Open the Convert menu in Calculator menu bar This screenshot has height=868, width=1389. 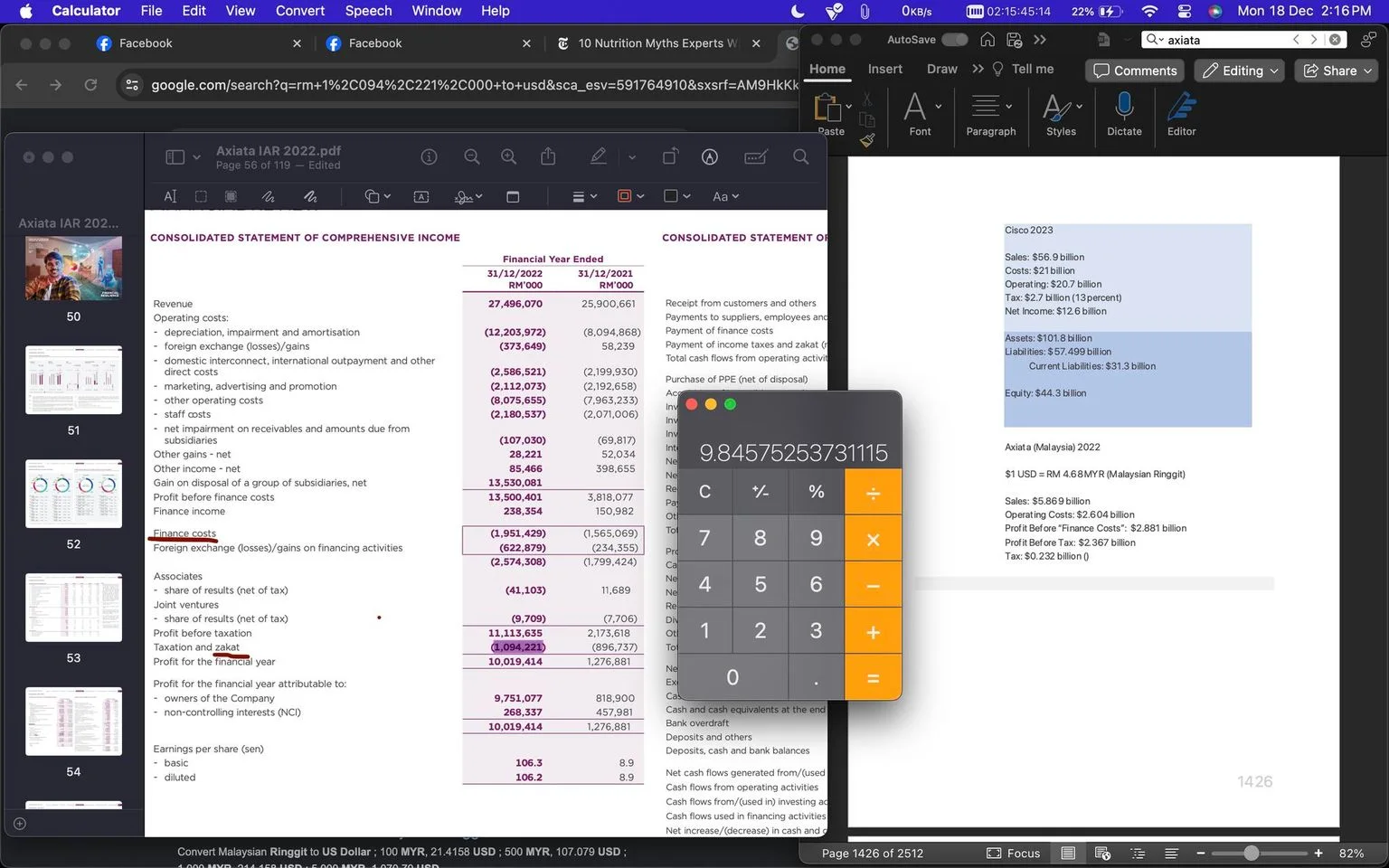click(x=300, y=11)
